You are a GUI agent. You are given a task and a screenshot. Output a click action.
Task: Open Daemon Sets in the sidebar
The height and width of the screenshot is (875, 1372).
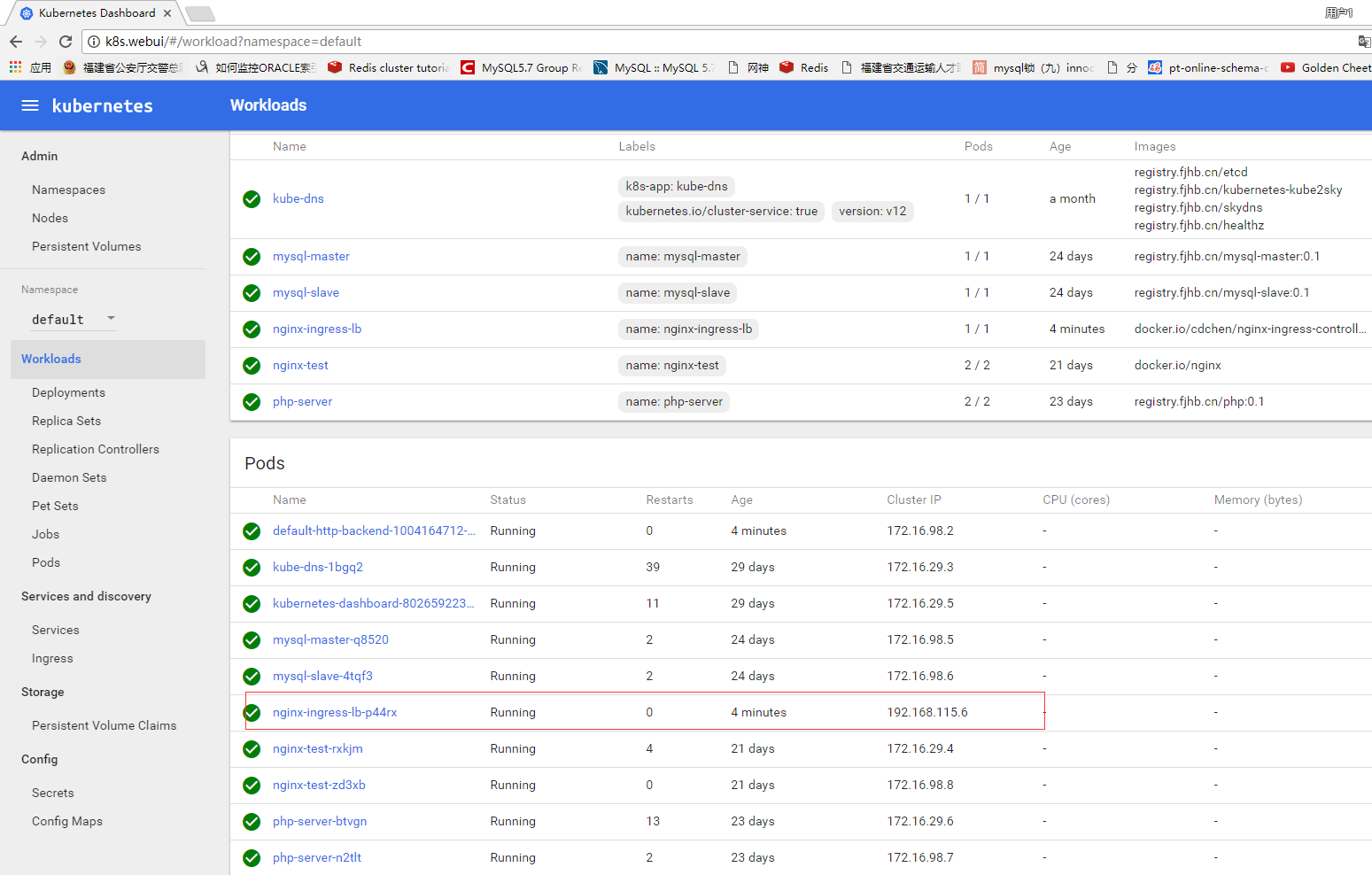(69, 477)
